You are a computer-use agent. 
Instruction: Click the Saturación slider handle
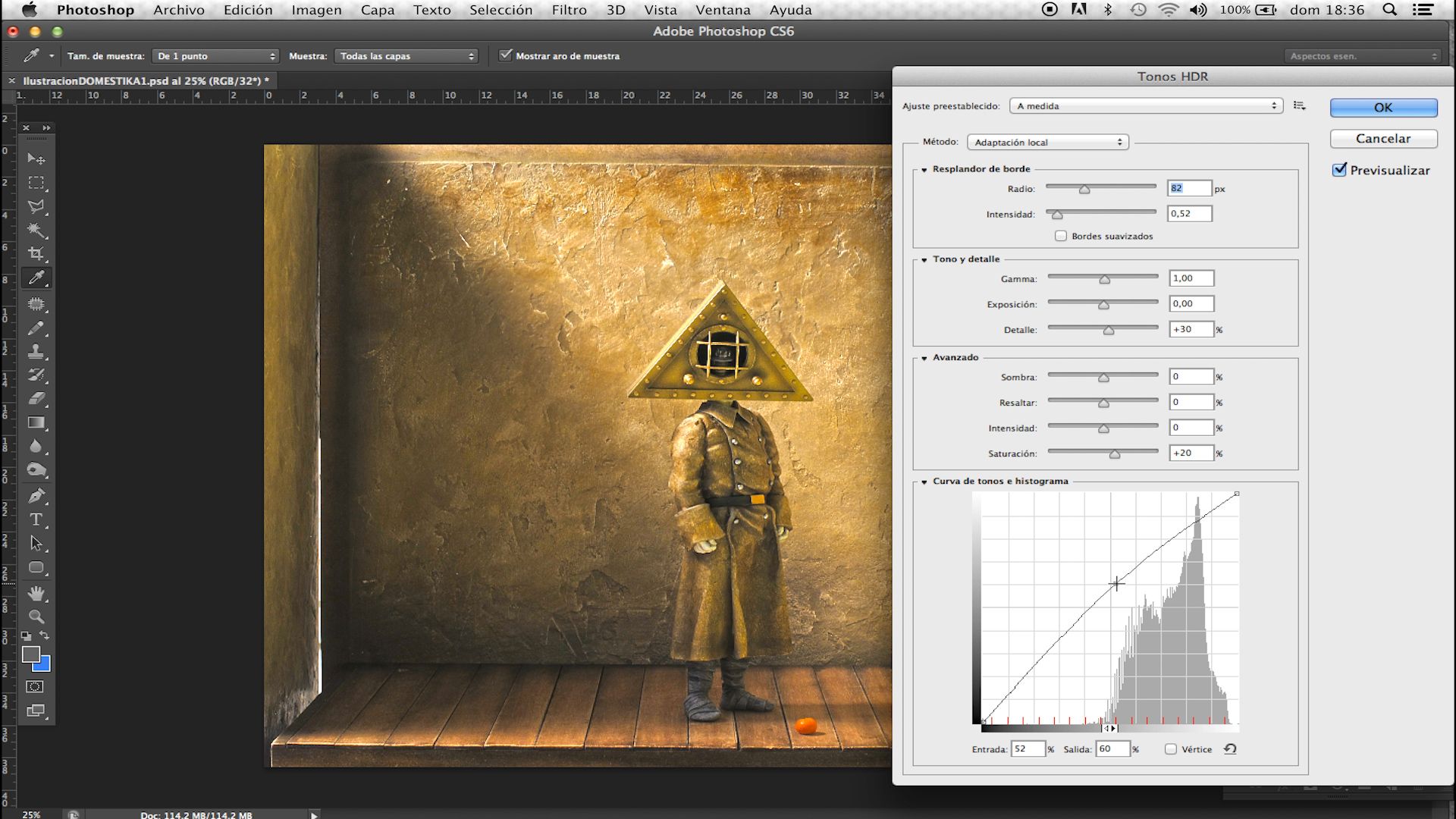pos(1115,454)
